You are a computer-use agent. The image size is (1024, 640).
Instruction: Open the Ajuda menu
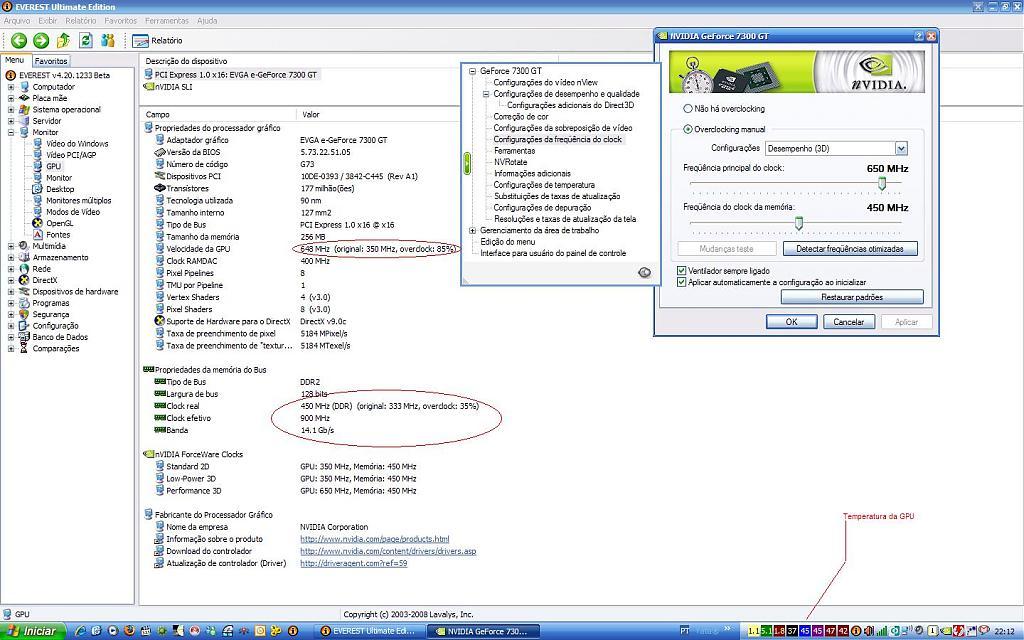pos(207,21)
